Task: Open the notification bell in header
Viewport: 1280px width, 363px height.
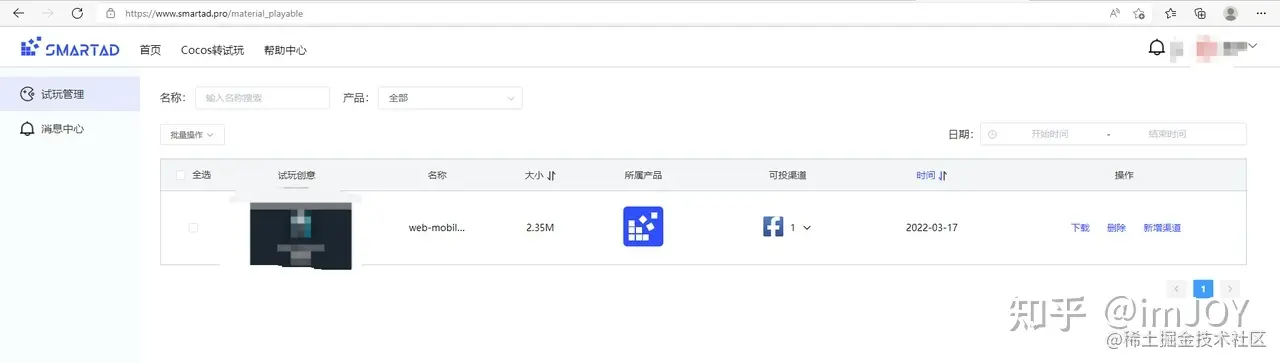Action: 1157,47
